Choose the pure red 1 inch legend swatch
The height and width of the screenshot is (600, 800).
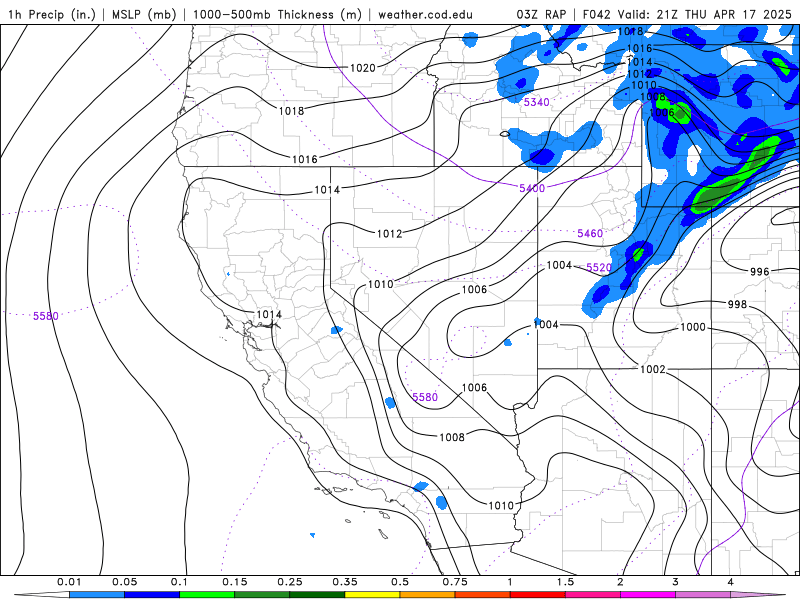(538, 595)
